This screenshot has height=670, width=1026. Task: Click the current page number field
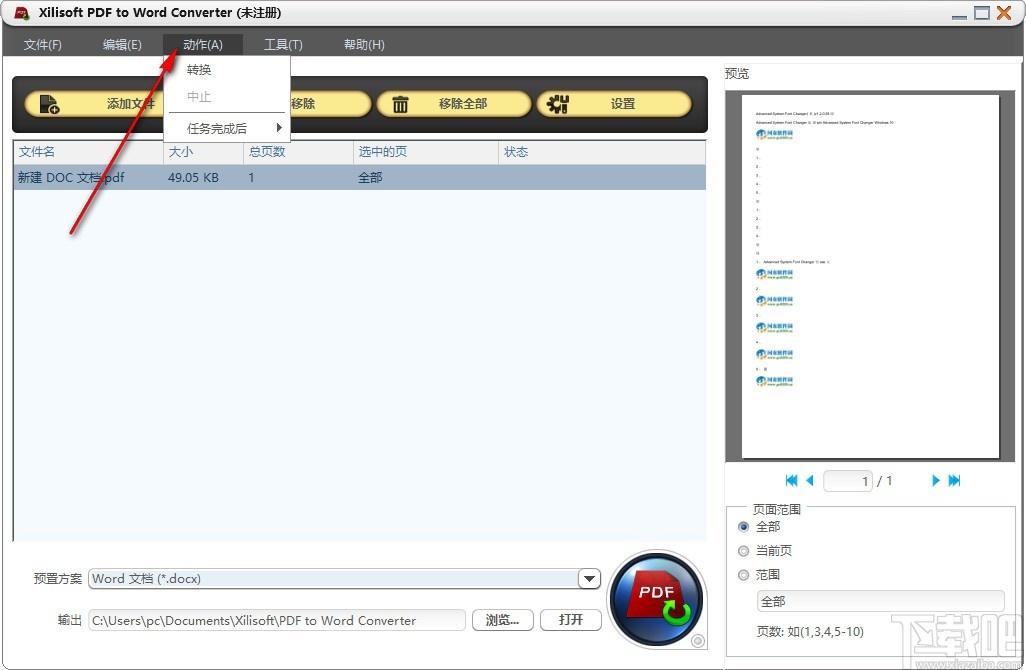(x=847, y=481)
